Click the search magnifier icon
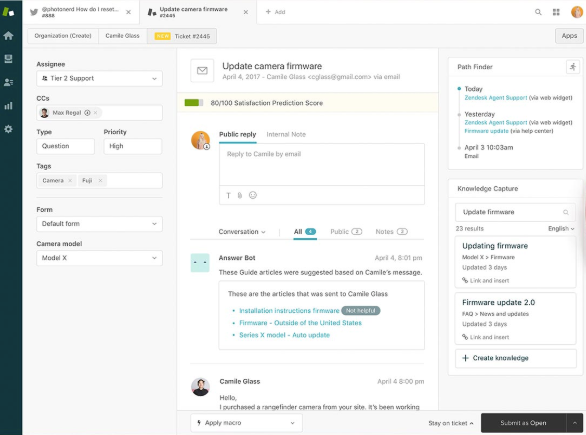Screen dimensions: 586x435 tap(538, 12)
